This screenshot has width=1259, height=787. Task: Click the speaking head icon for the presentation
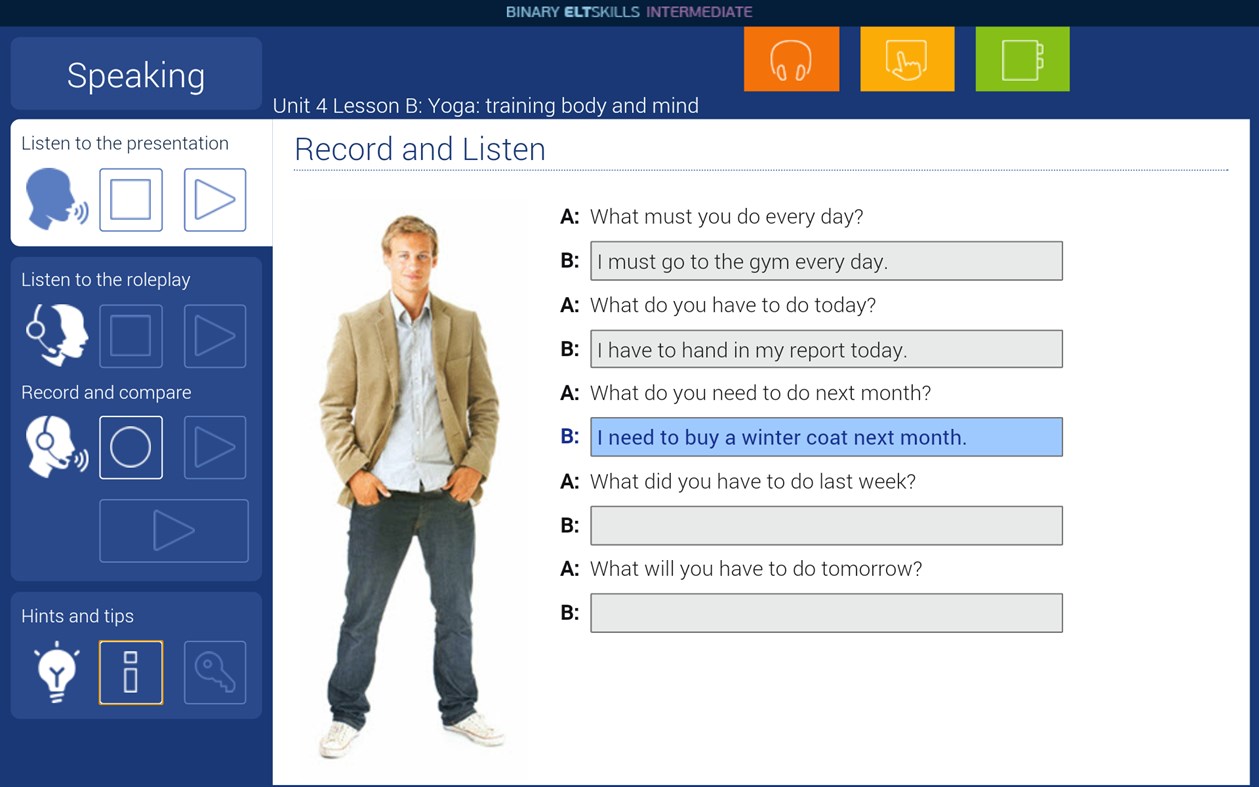click(x=56, y=199)
